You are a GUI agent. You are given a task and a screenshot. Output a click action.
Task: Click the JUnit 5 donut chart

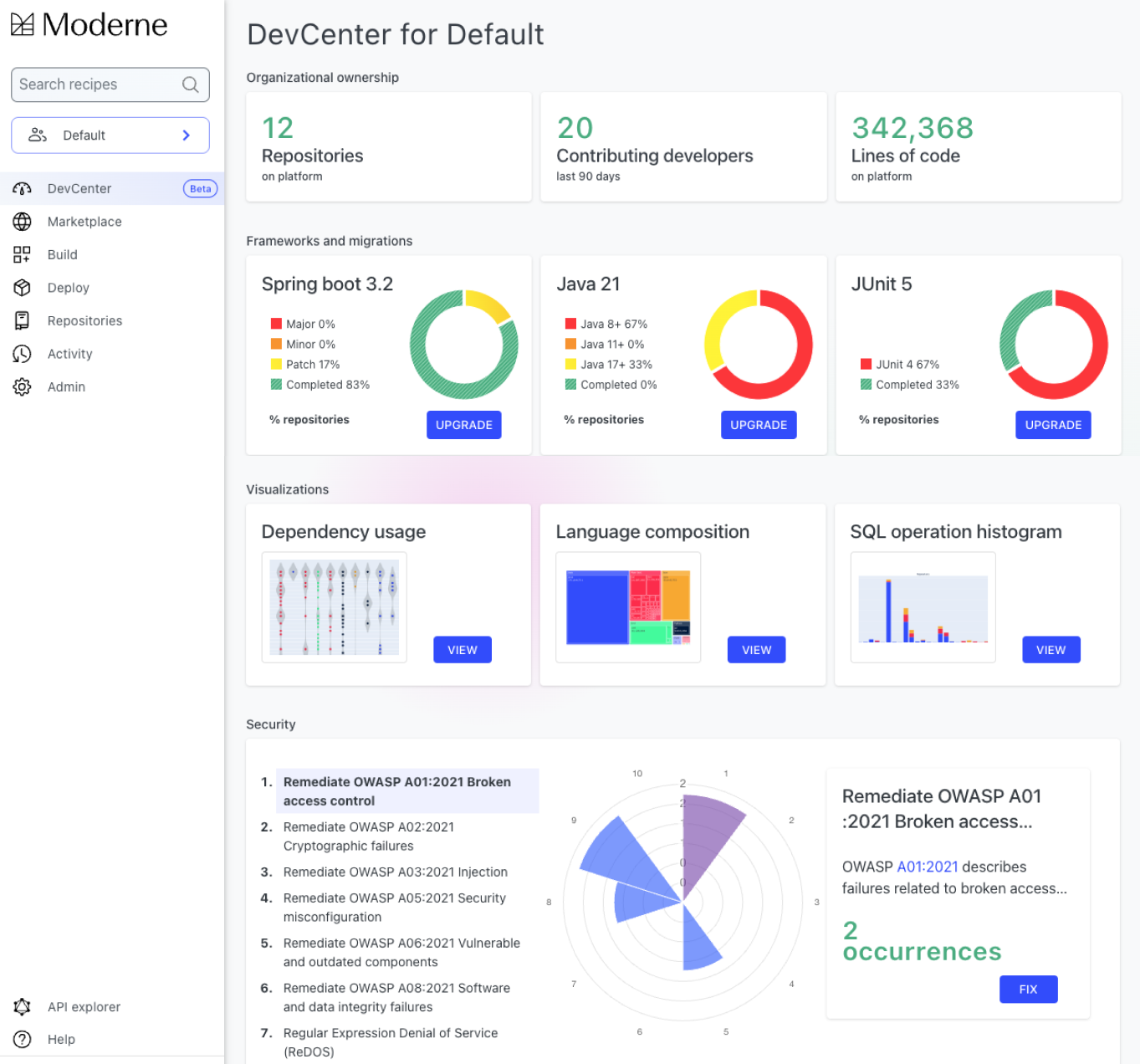pyautogui.click(x=1054, y=345)
